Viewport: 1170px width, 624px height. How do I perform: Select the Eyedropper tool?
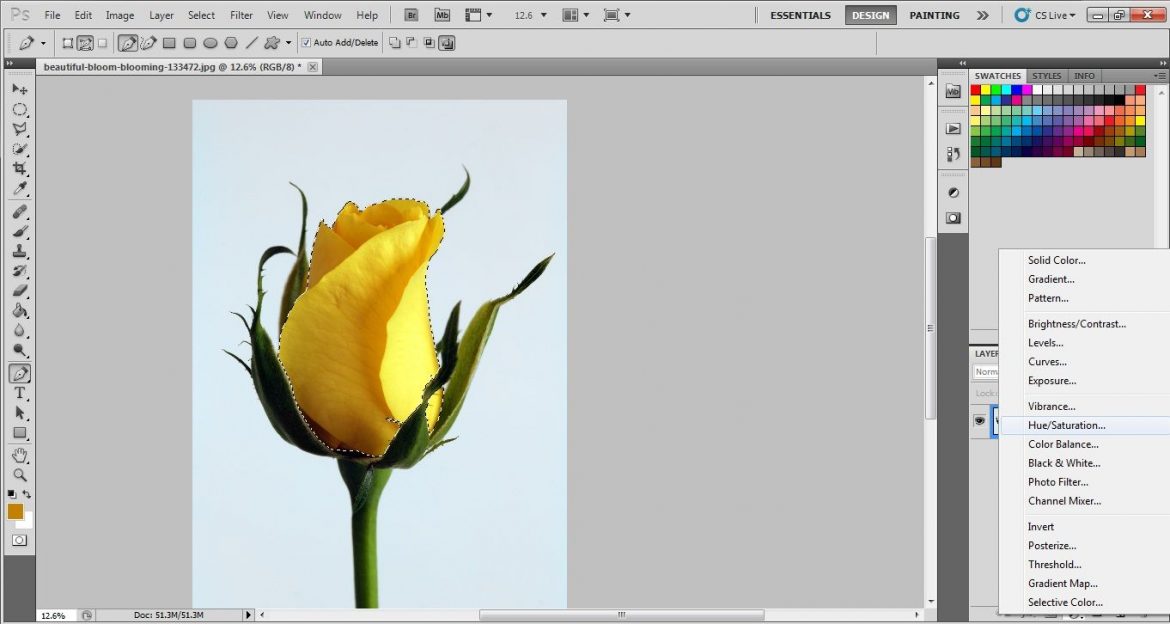19,187
